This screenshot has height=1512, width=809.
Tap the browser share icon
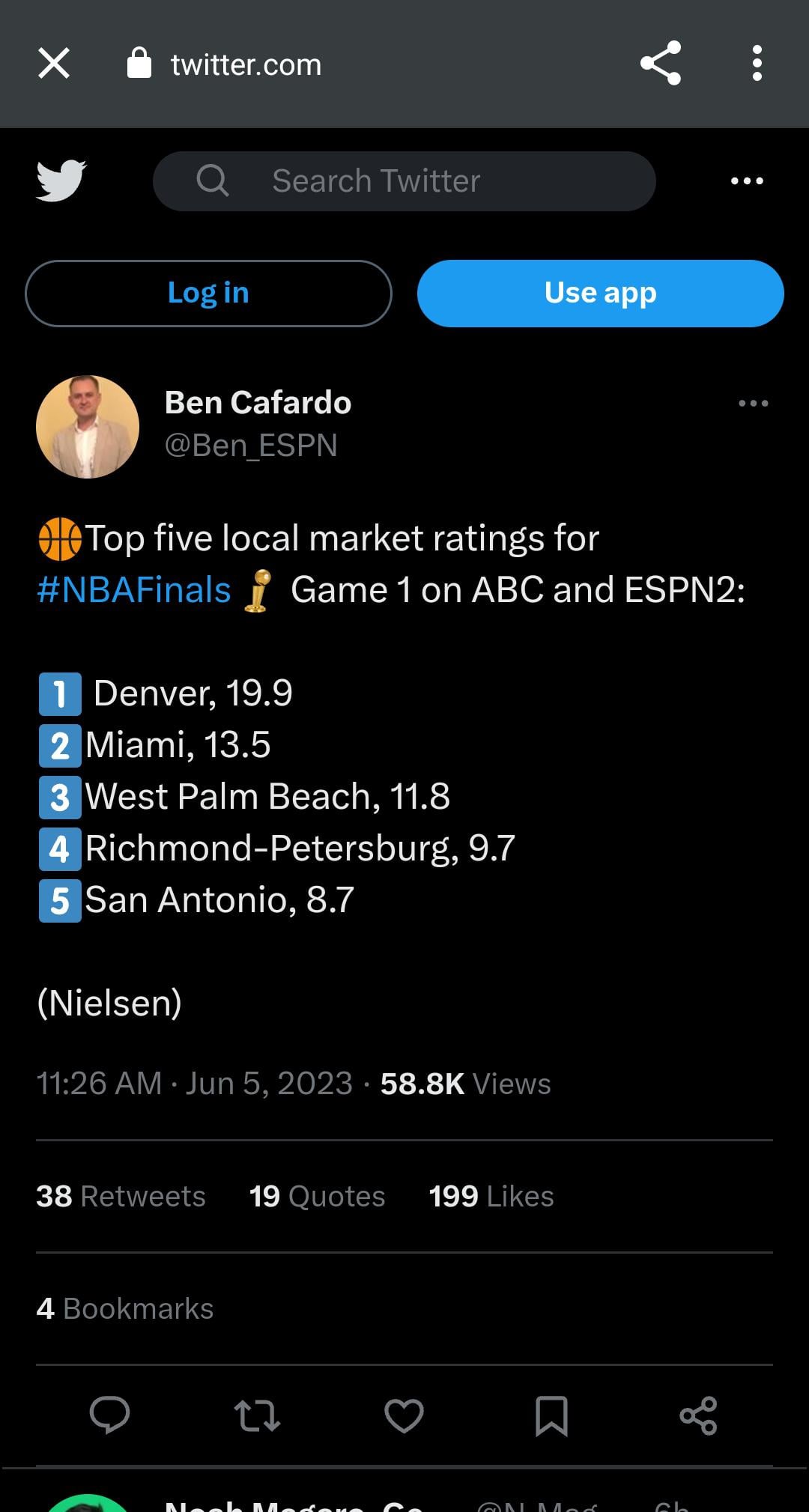click(x=660, y=64)
